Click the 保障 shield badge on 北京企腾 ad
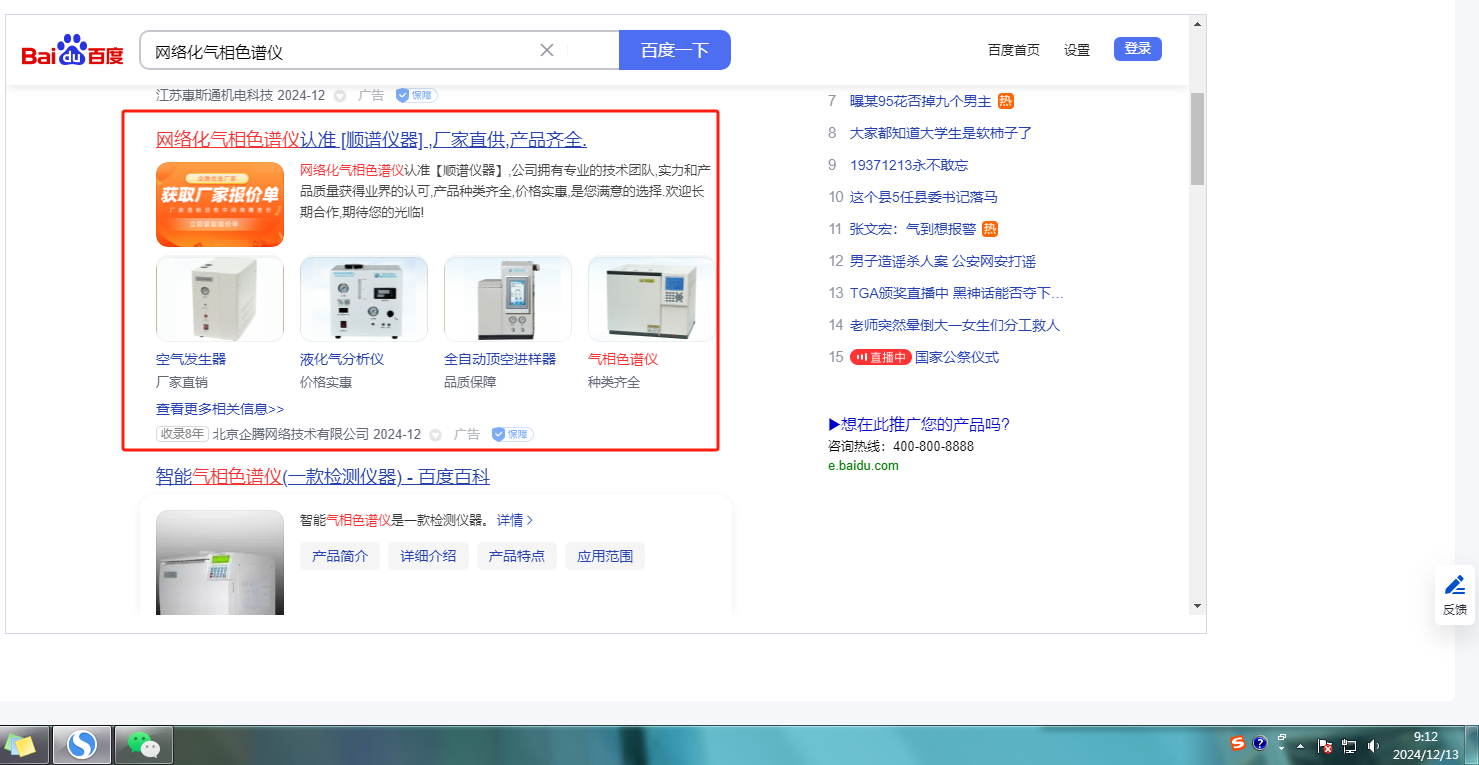 click(x=512, y=435)
